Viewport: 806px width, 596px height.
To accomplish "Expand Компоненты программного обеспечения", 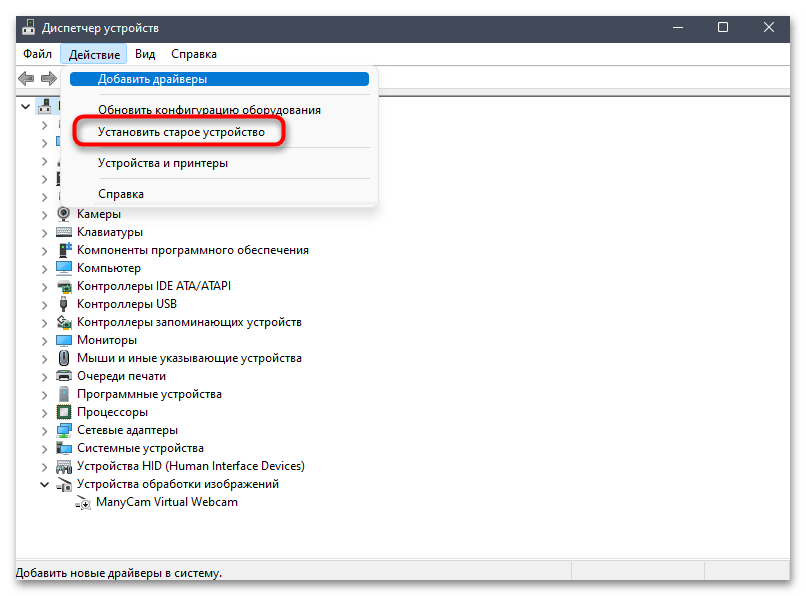I will click(x=44, y=250).
